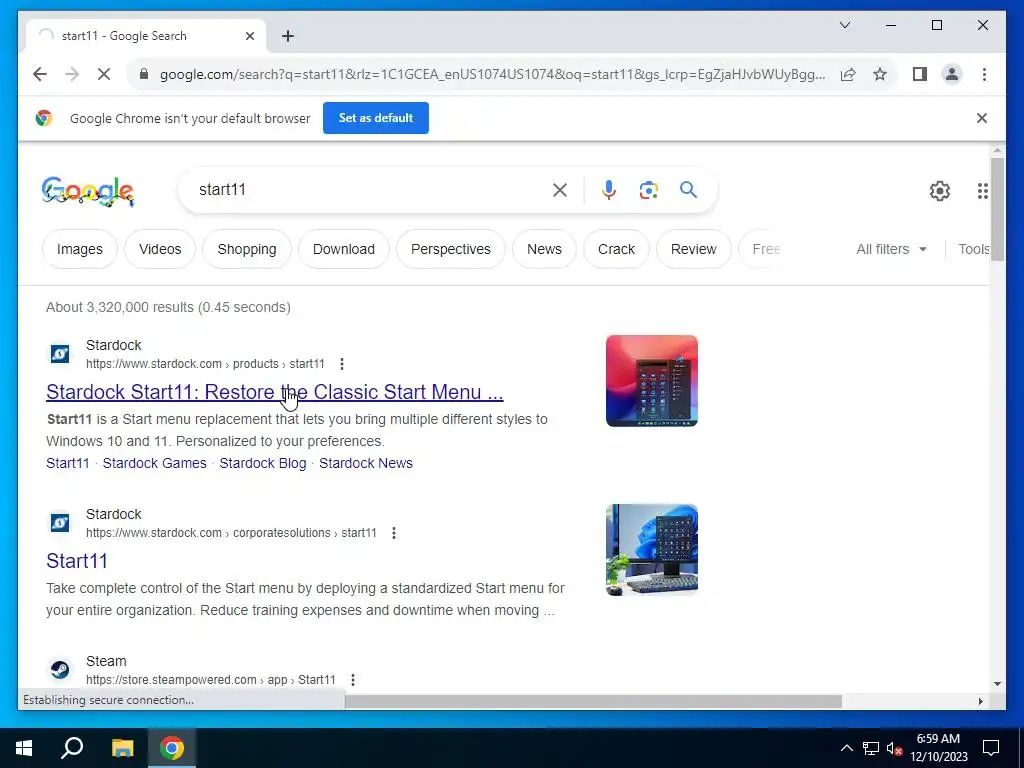Filter results by News
Screen dimensions: 1024x768
(x=544, y=249)
